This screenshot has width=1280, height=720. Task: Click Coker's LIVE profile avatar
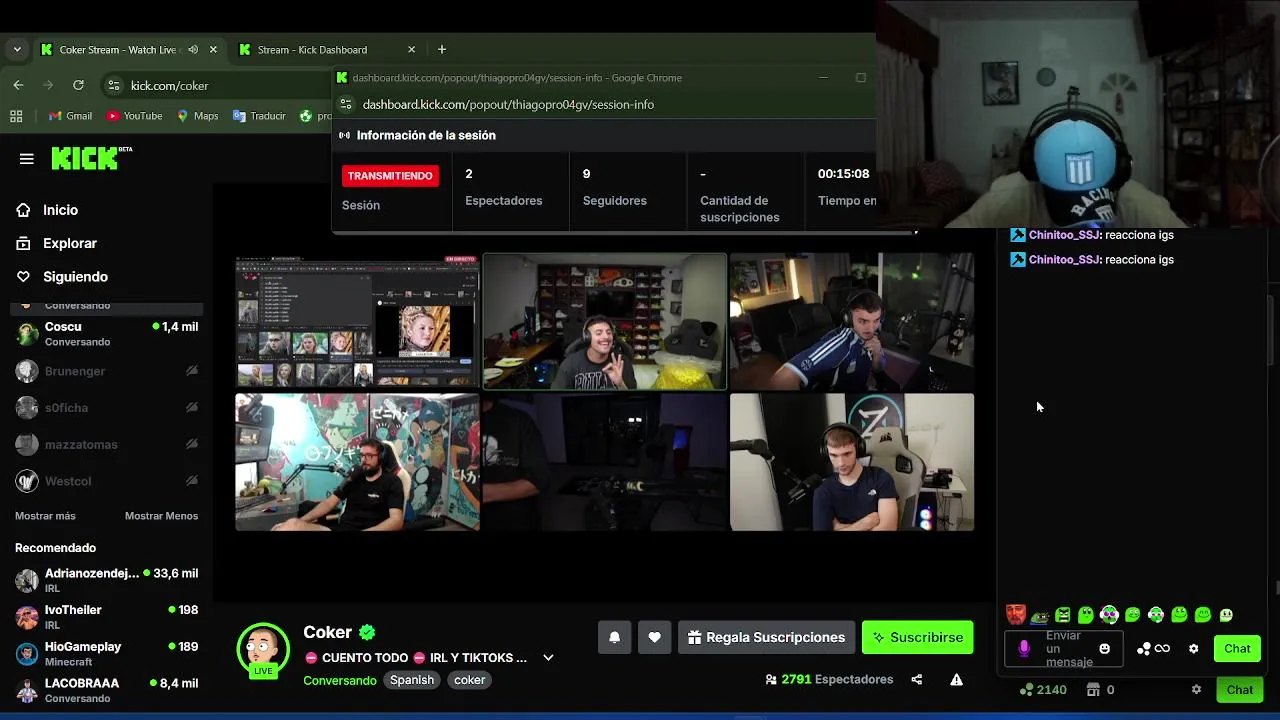coord(263,649)
